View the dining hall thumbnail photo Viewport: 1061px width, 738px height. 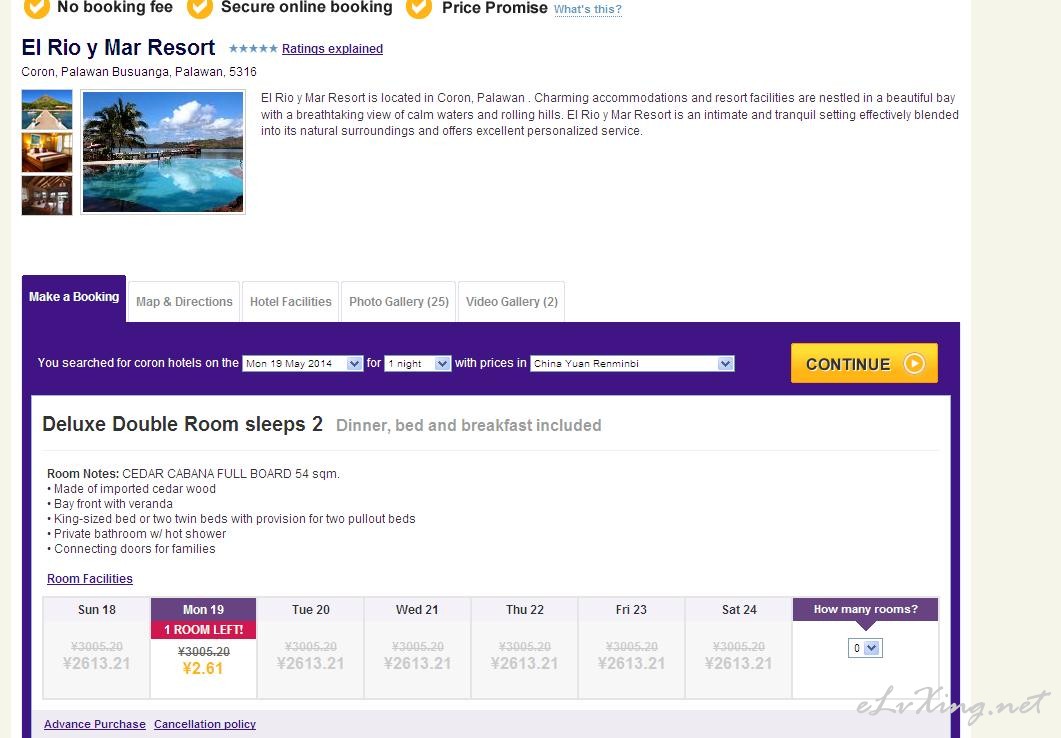coord(47,195)
